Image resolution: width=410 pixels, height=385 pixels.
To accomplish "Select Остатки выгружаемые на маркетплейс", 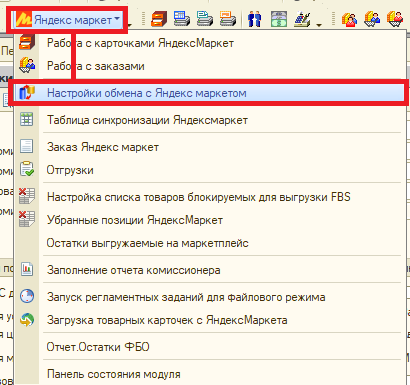I will point(210,243).
